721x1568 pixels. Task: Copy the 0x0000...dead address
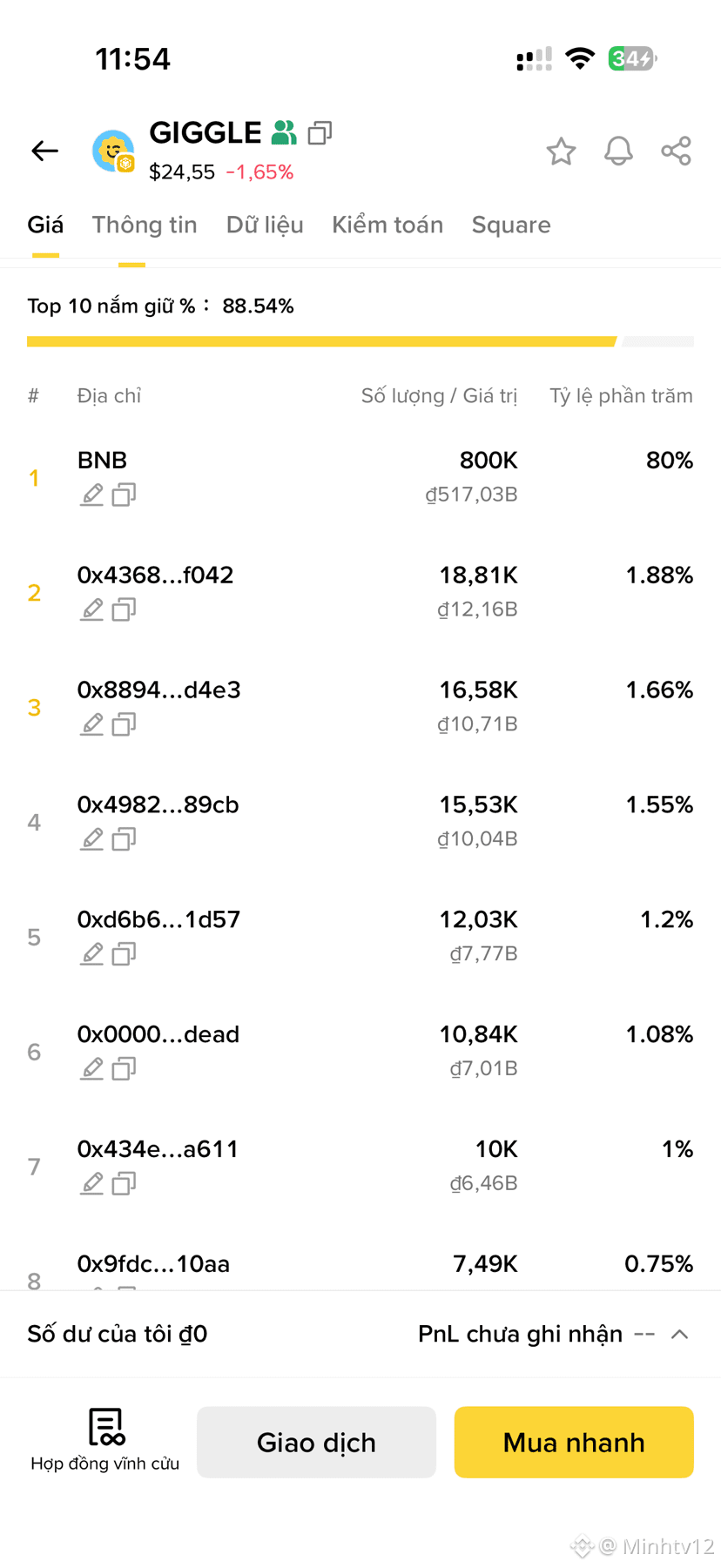[x=124, y=1068]
